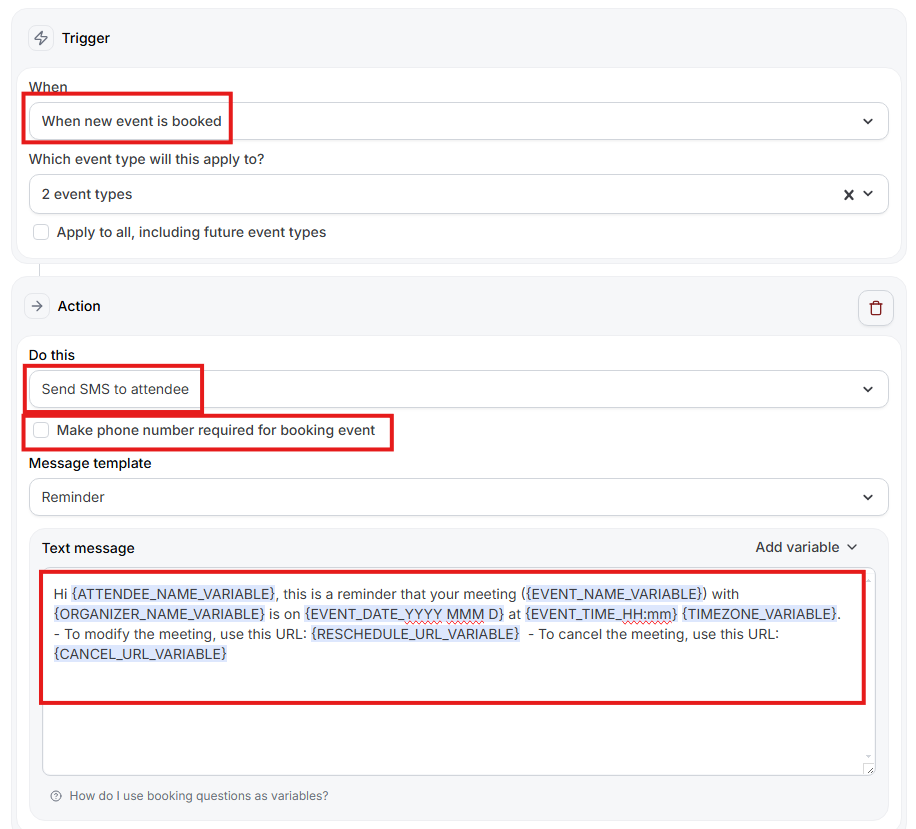916x829 pixels.
Task: Open booking questions as variables help link
Action: tap(198, 796)
